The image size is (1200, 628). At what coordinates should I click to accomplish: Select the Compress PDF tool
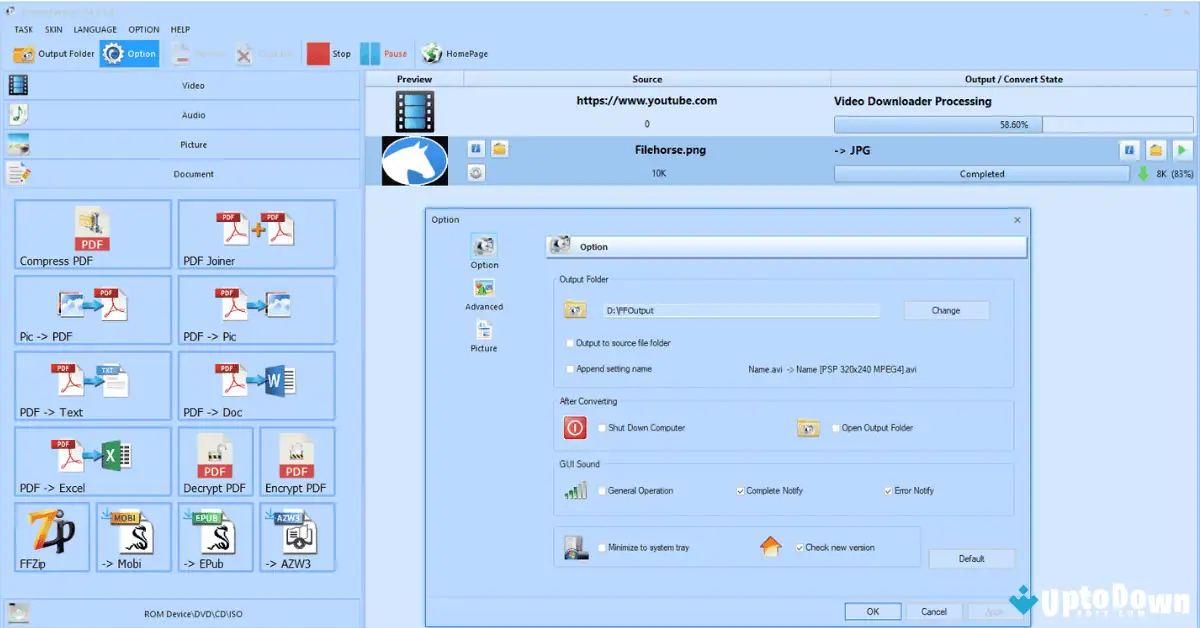[91, 234]
